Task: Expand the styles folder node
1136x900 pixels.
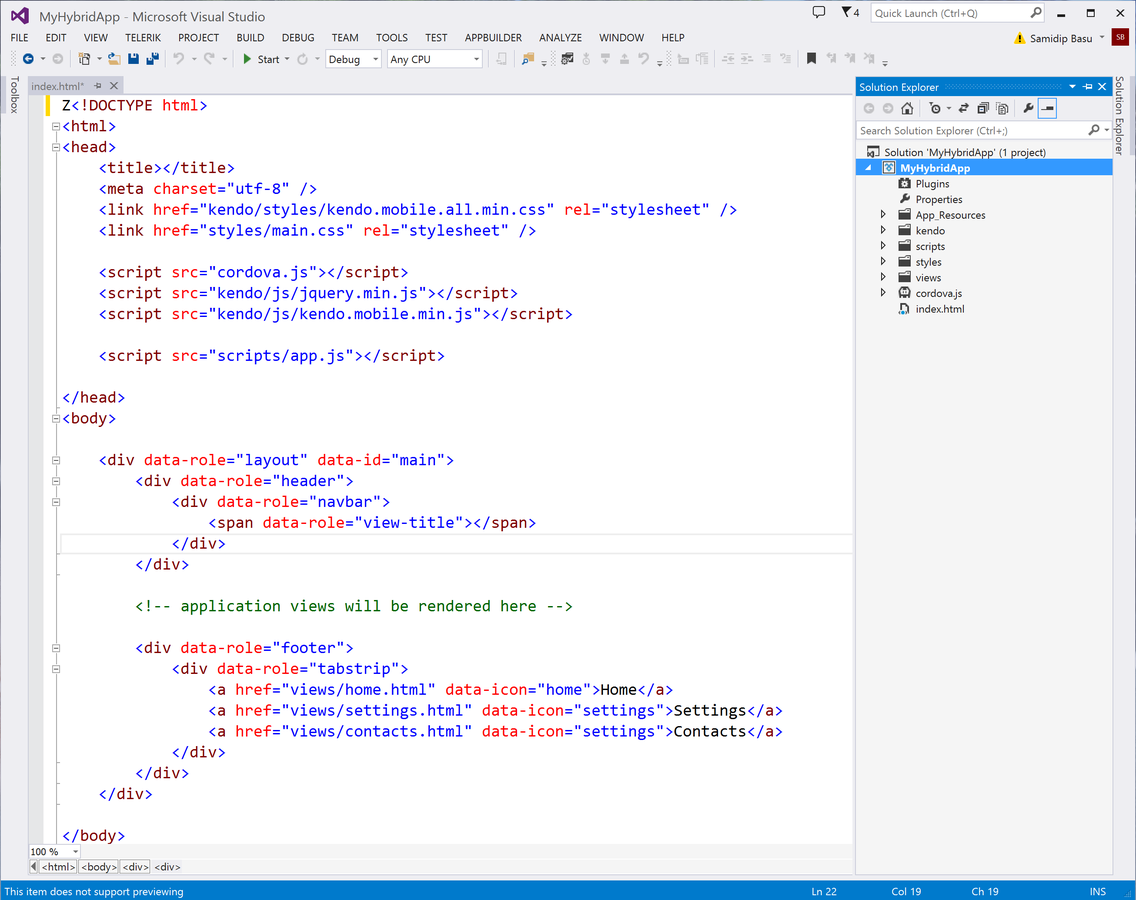Action: click(883, 262)
